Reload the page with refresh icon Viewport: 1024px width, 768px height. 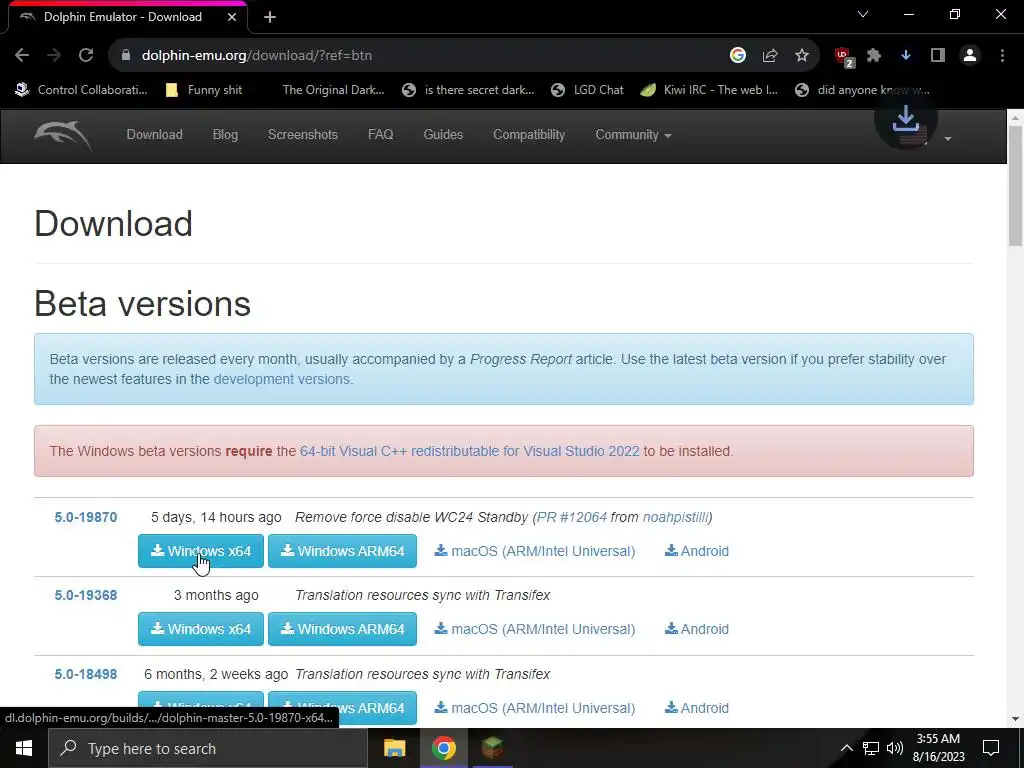click(x=86, y=56)
